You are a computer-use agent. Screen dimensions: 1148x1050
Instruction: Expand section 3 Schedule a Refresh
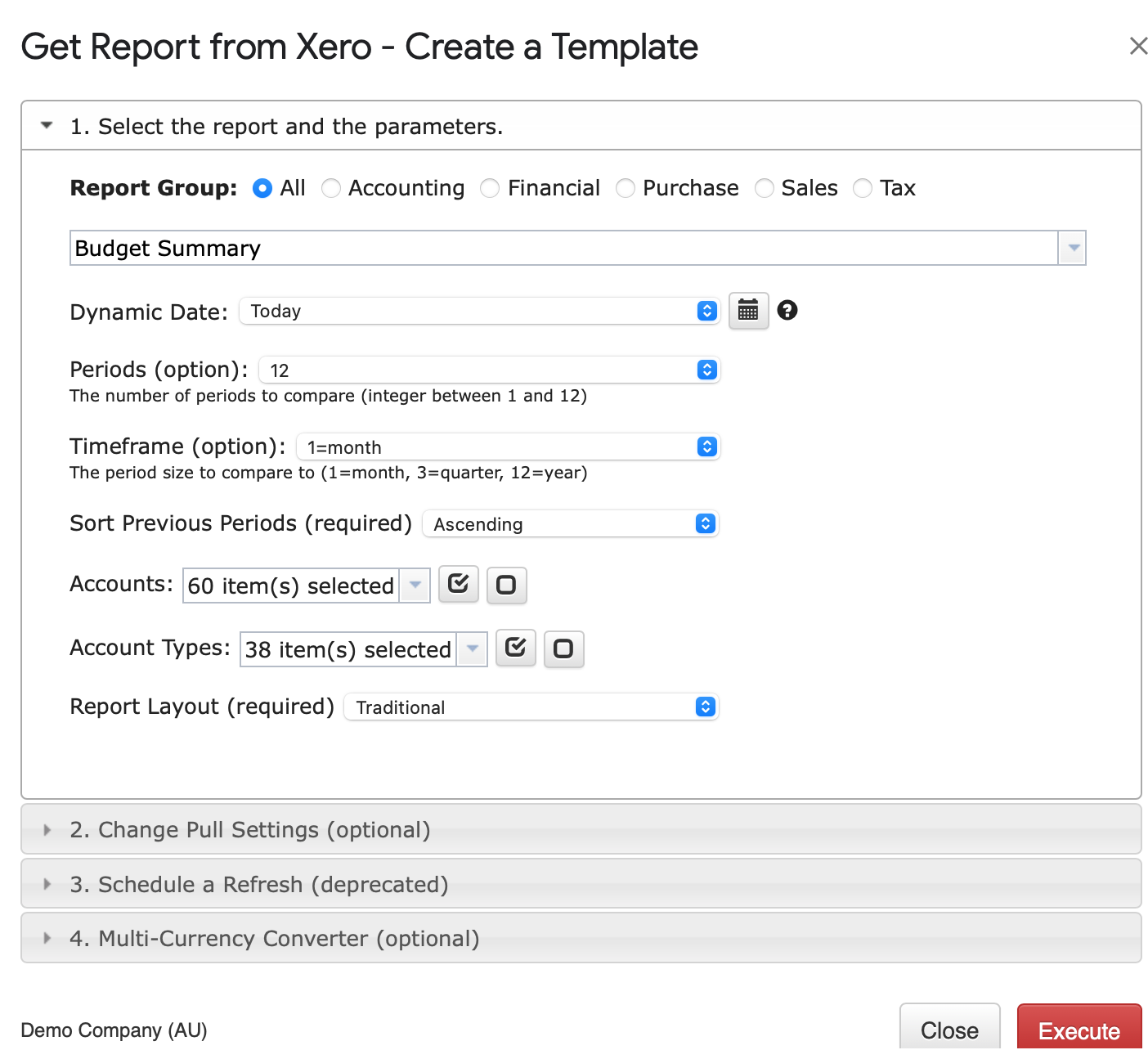point(581,884)
